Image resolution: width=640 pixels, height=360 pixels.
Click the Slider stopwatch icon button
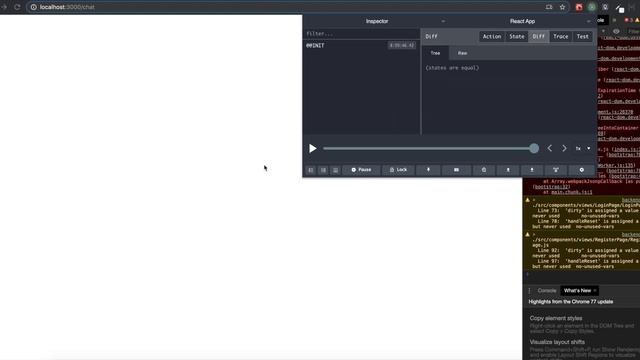[x=484, y=170]
